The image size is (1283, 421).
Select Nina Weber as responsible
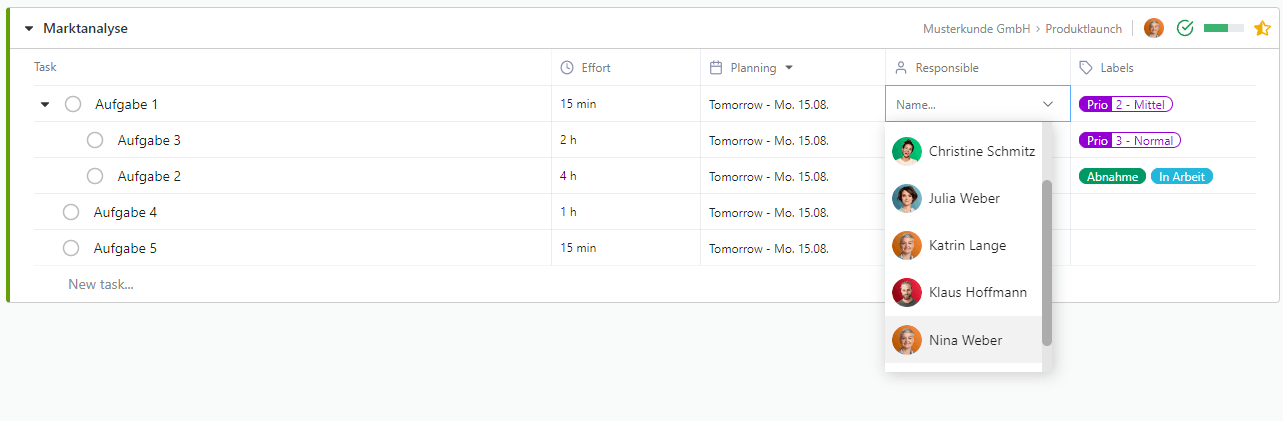(x=963, y=339)
